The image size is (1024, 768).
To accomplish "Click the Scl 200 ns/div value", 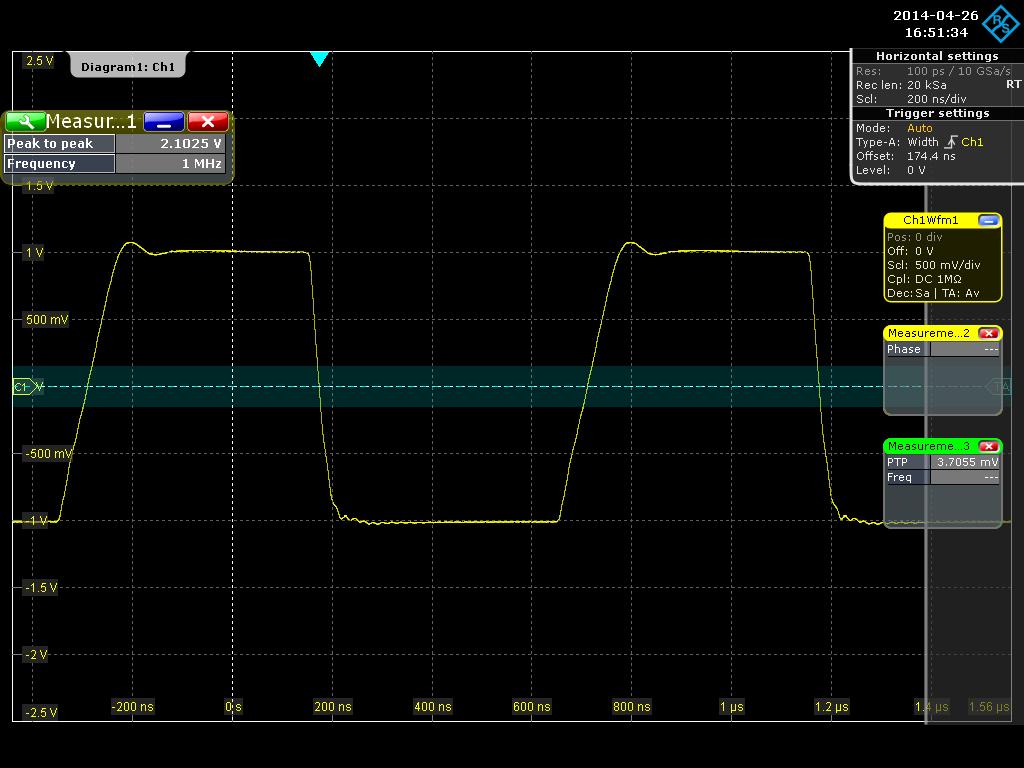I will click(936, 99).
